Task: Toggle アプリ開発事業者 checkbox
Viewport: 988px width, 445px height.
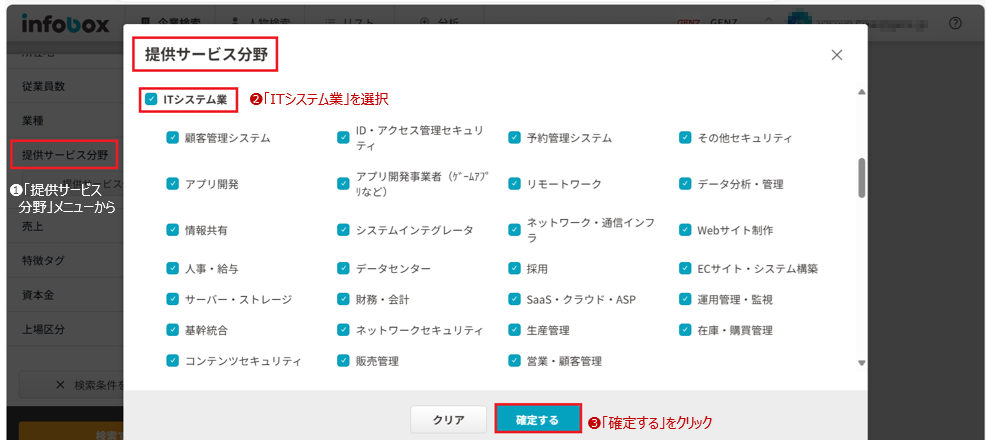Action: (343, 183)
